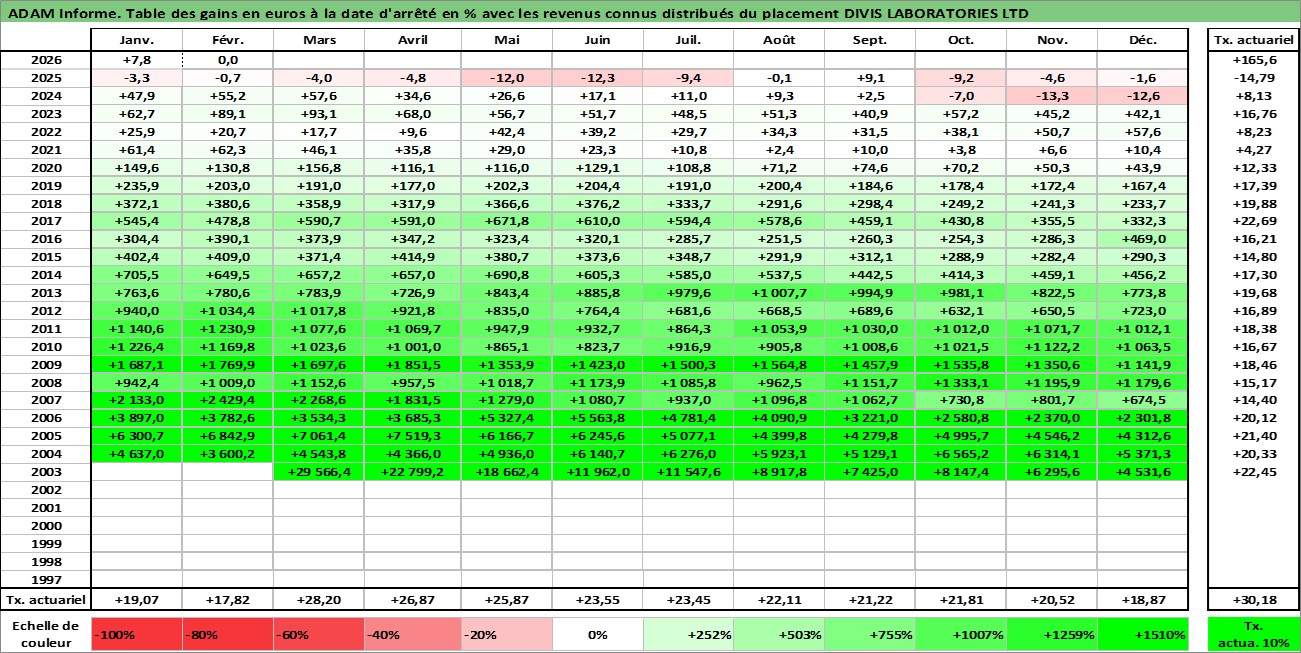Click the January 2026 cell '+7,8'

point(136,60)
